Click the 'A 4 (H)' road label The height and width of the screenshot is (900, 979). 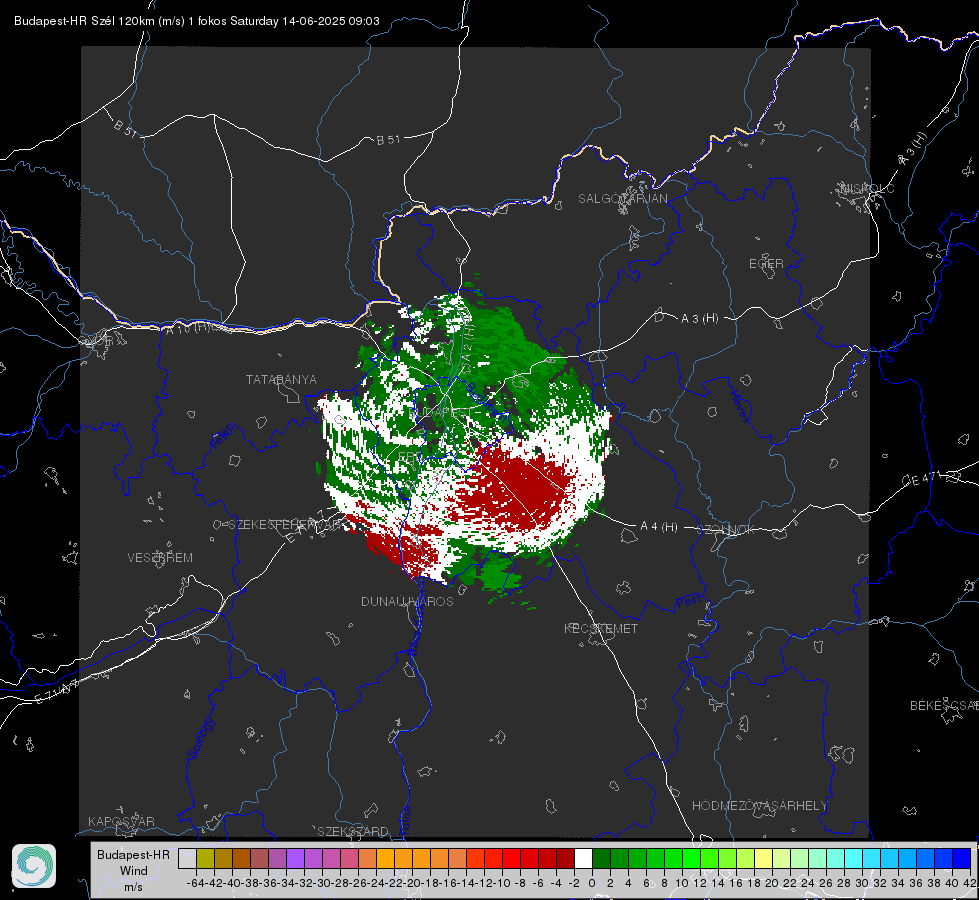click(x=659, y=527)
